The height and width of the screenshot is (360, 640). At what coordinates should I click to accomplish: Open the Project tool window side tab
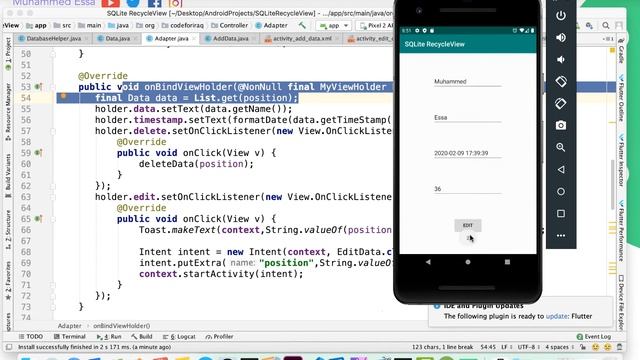8,54
